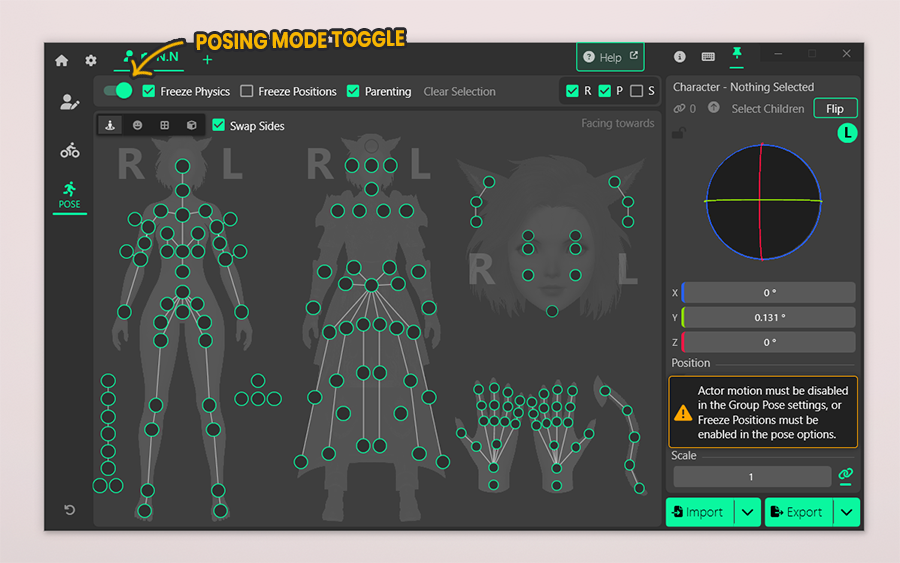Click the Y rotation value field
The image size is (900, 563).
tap(769, 317)
